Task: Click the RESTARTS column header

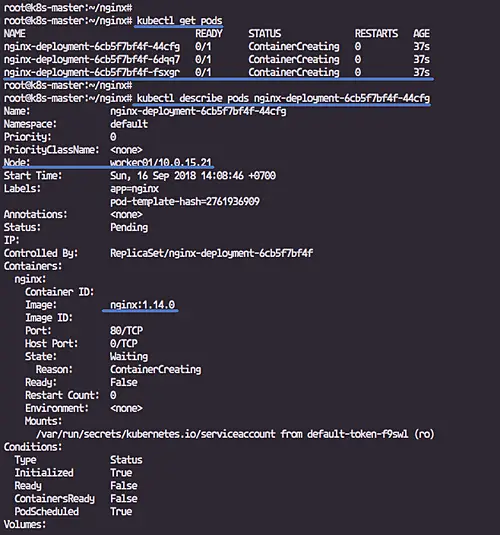Action: pyautogui.click(x=376, y=34)
